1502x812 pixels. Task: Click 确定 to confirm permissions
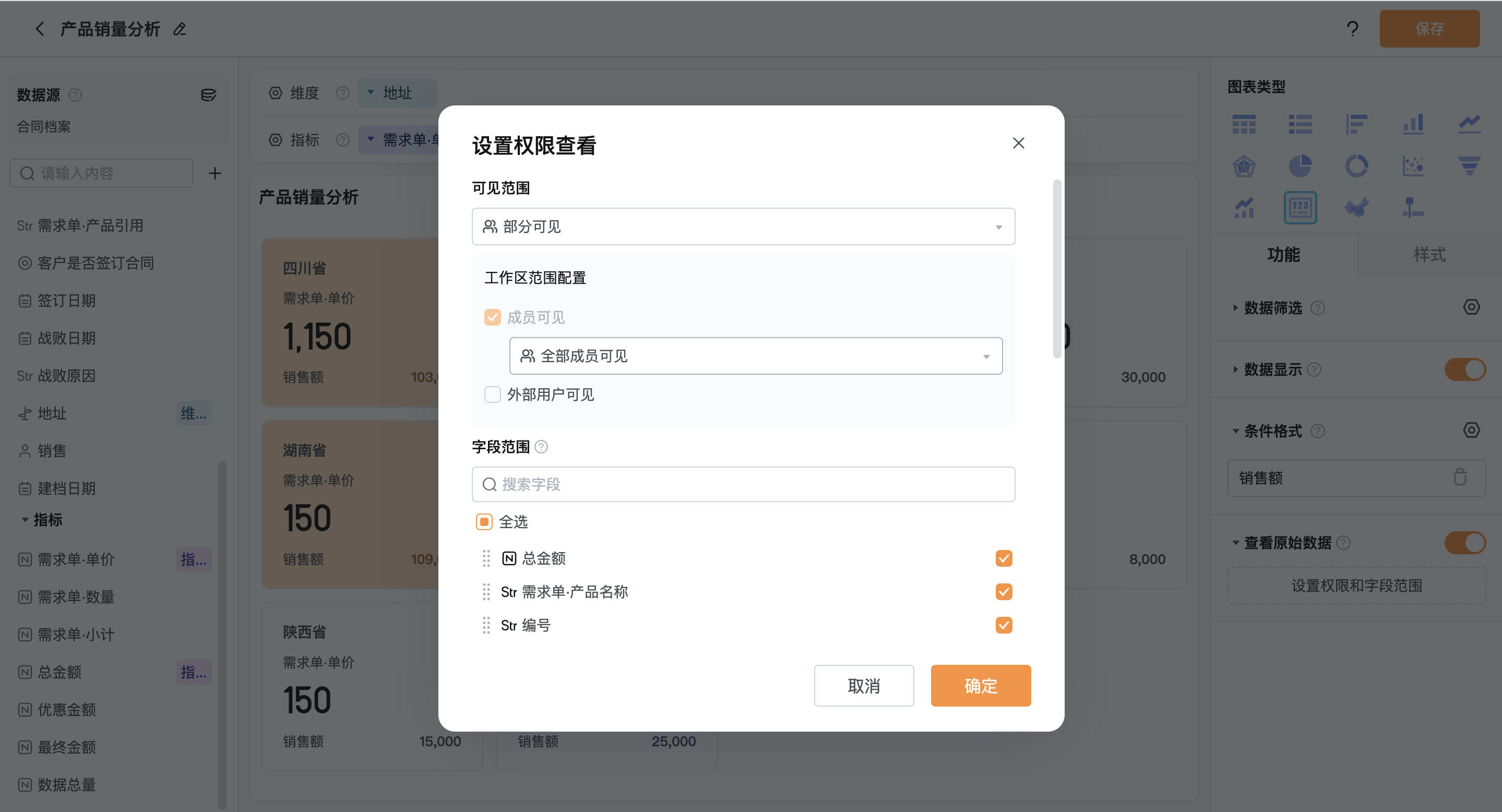[981, 686]
